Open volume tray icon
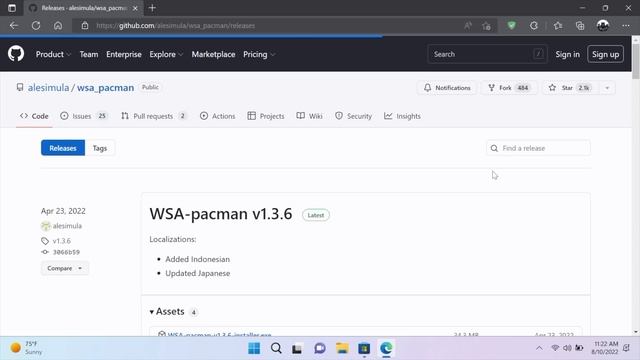The width and height of the screenshot is (640, 360). pyautogui.click(x=567, y=348)
